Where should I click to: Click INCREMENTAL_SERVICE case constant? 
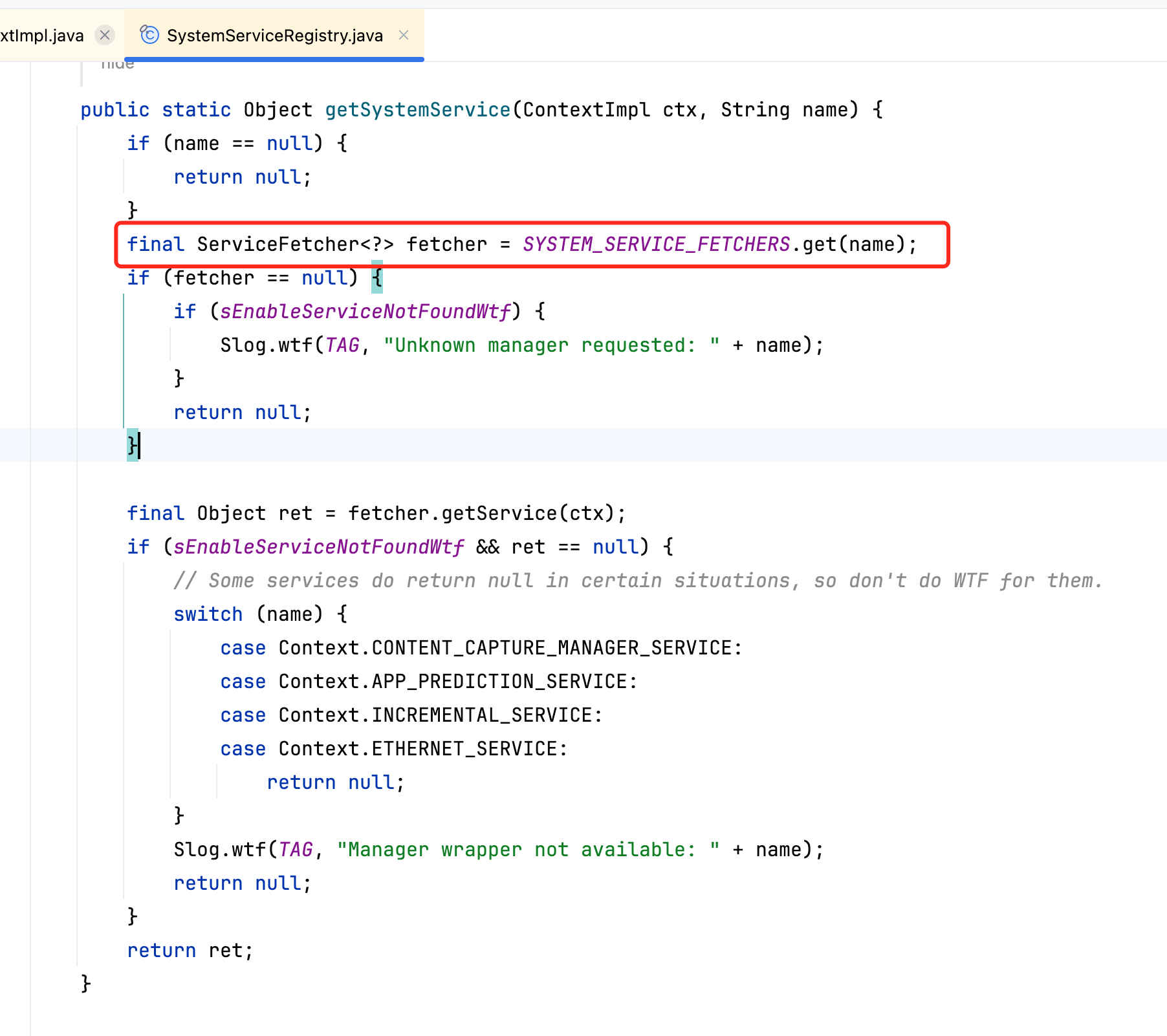tap(481, 715)
